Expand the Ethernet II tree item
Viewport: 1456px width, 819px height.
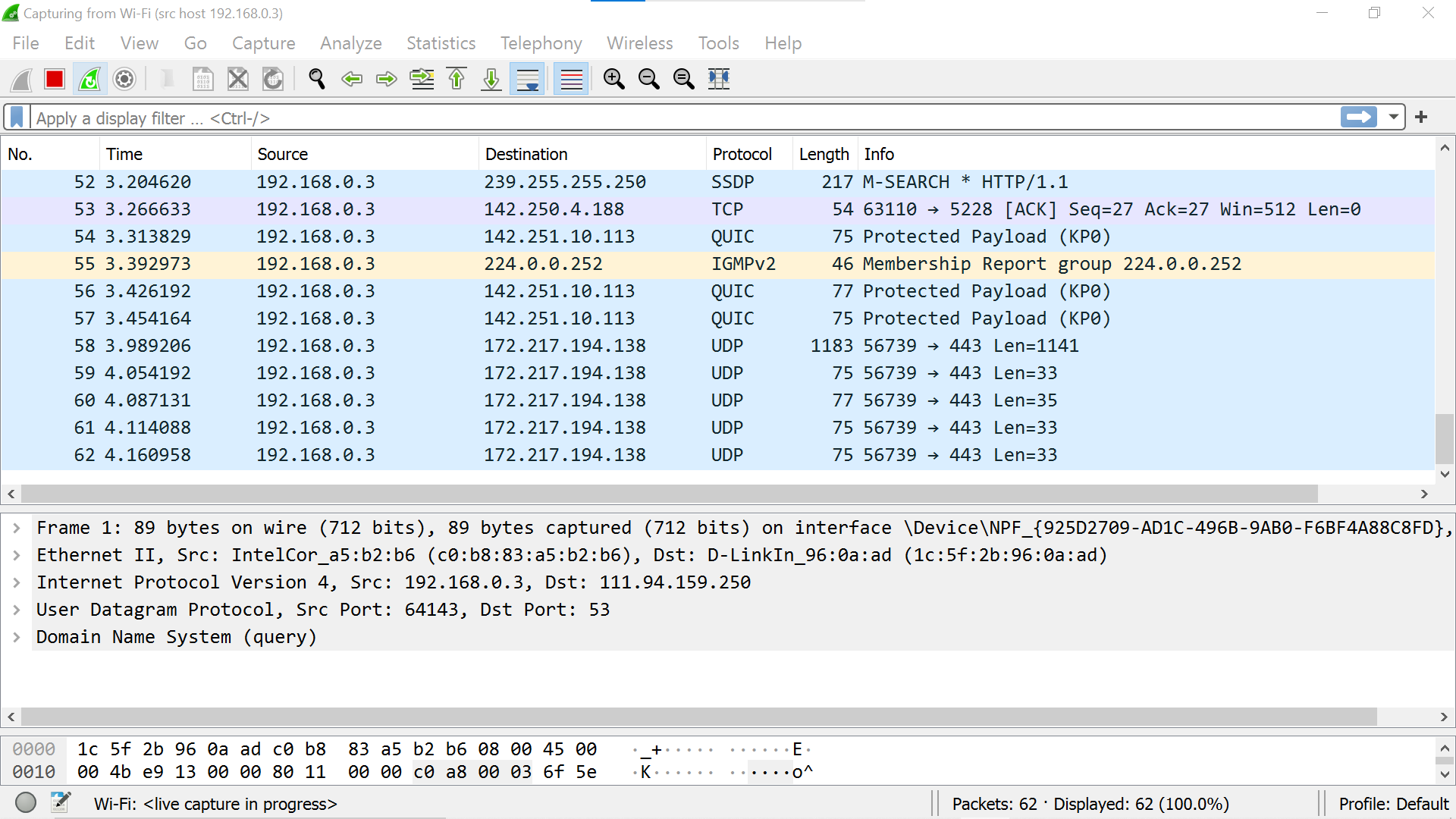[17, 555]
